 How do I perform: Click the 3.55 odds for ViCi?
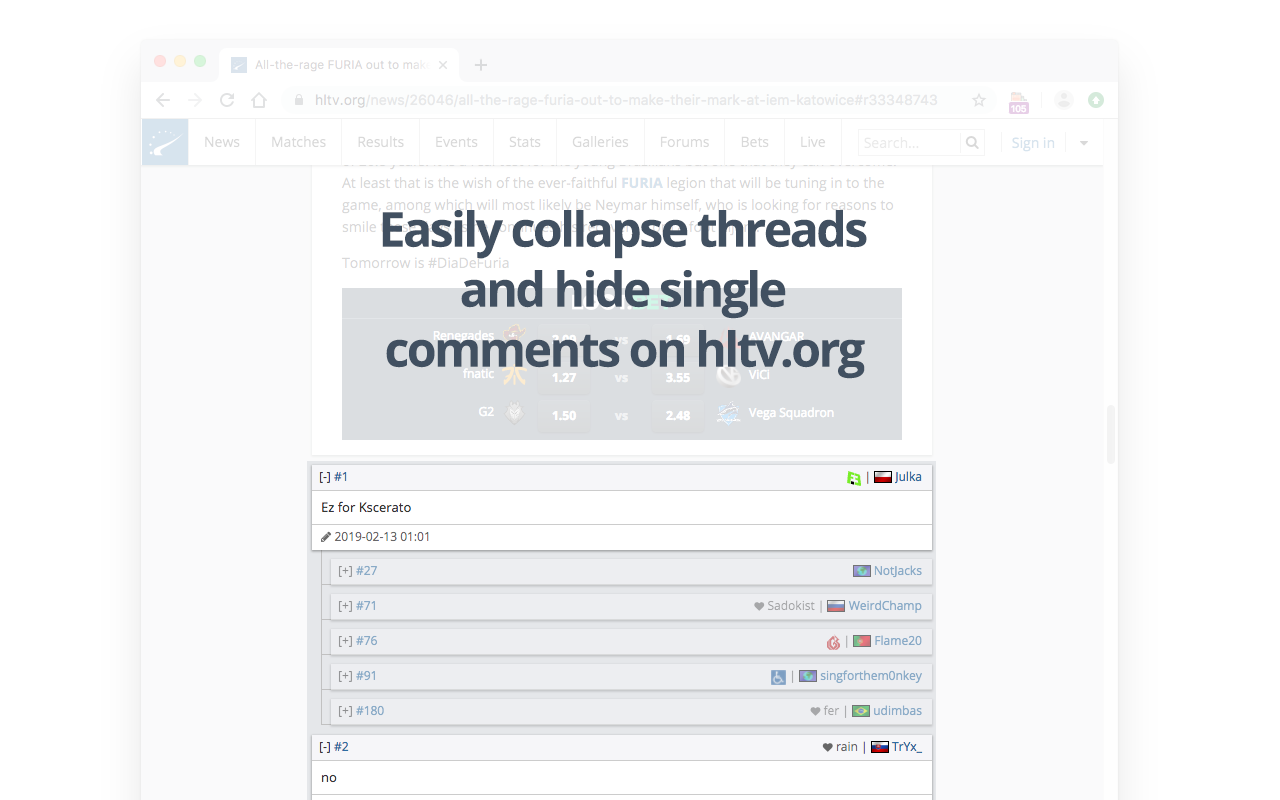[678, 378]
